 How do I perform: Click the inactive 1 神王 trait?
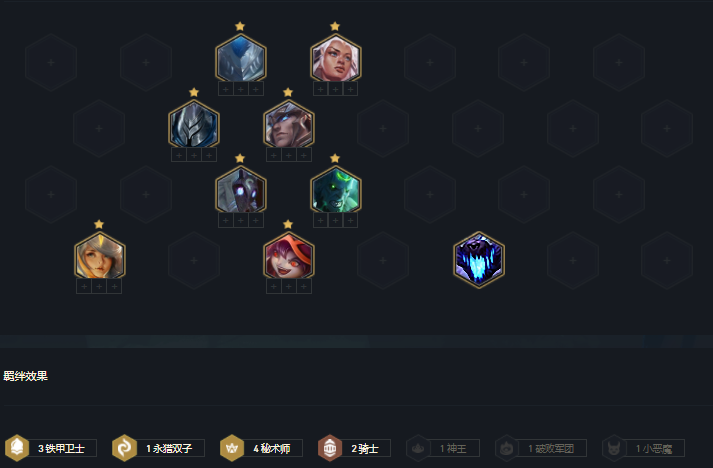pos(442,448)
